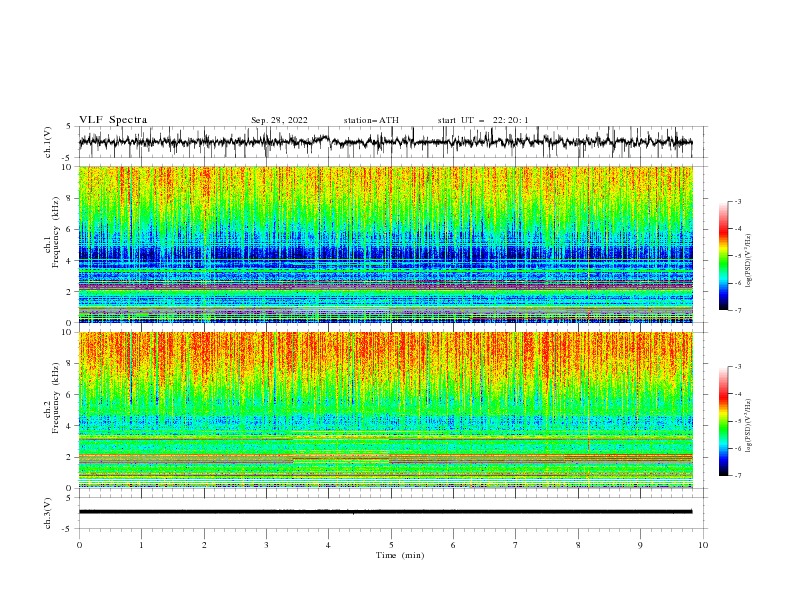Click tick label "1" on the time axis
This screenshot has height=612, width=792.
pyautogui.click(x=141, y=545)
